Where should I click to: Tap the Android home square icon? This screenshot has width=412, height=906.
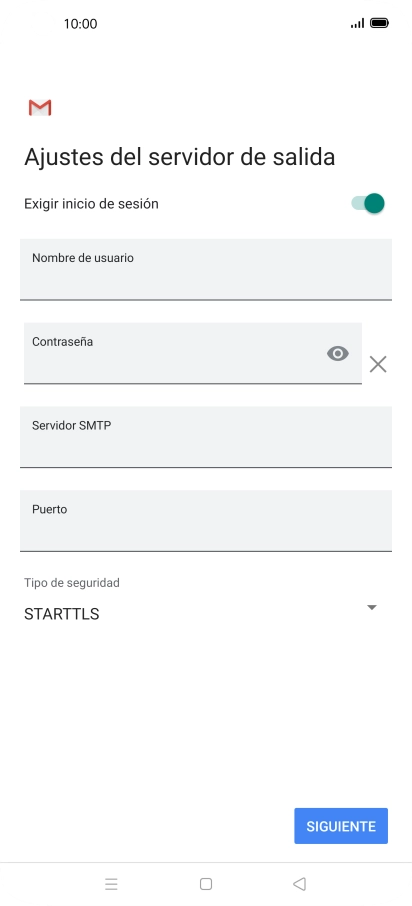tap(206, 883)
